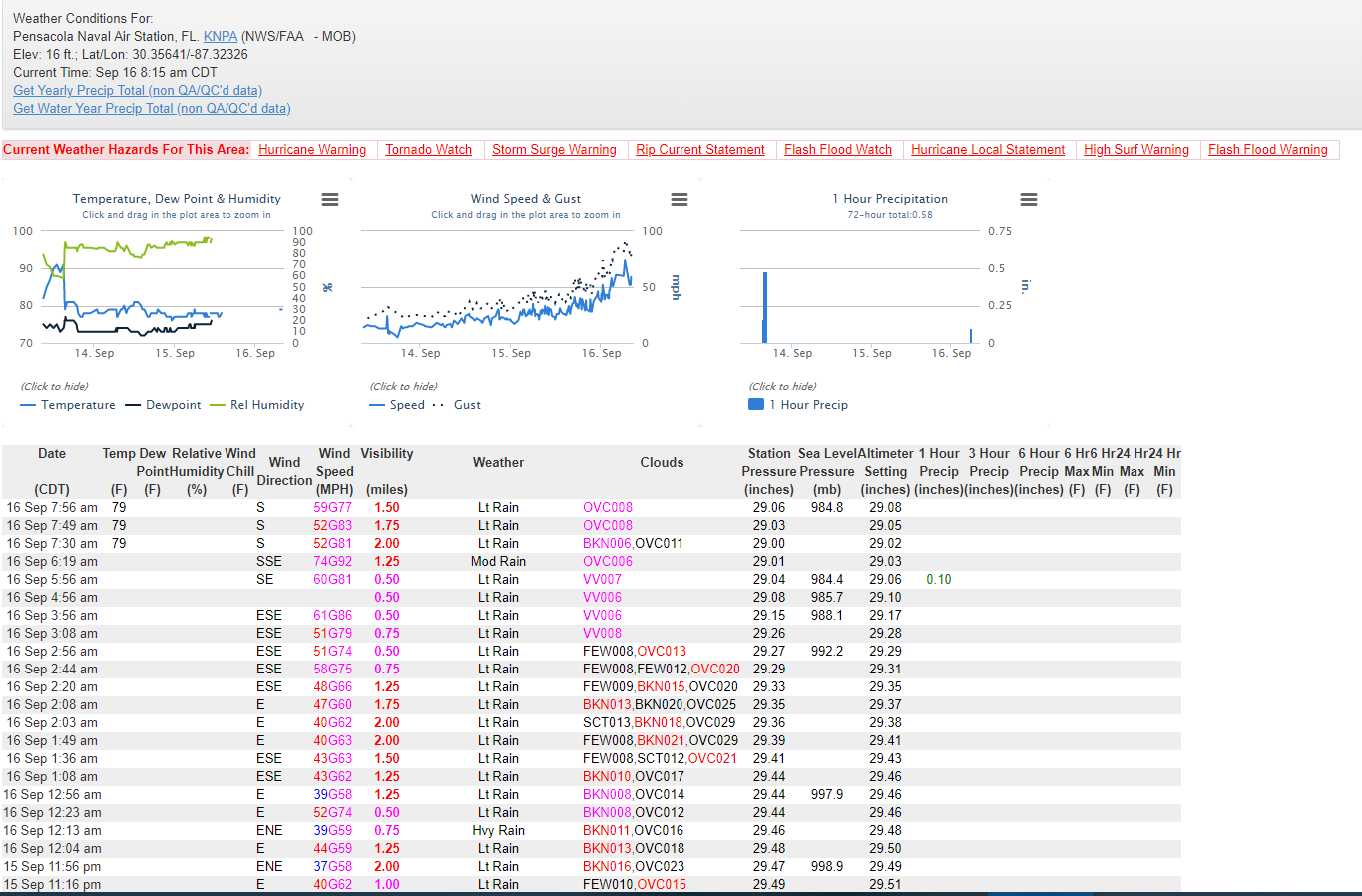Open the Hurricane Warning hazard link
Image resolution: width=1362 pixels, height=896 pixels.
click(x=312, y=149)
